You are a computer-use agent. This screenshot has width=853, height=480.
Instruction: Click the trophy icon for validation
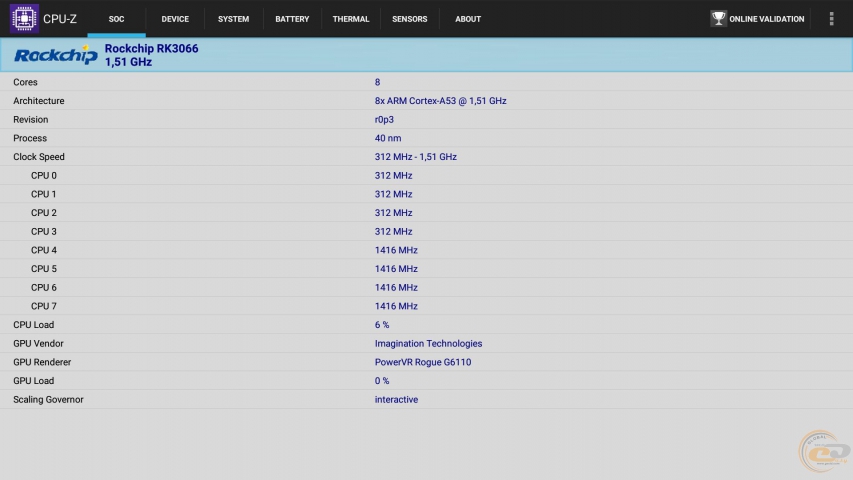[x=718, y=19]
